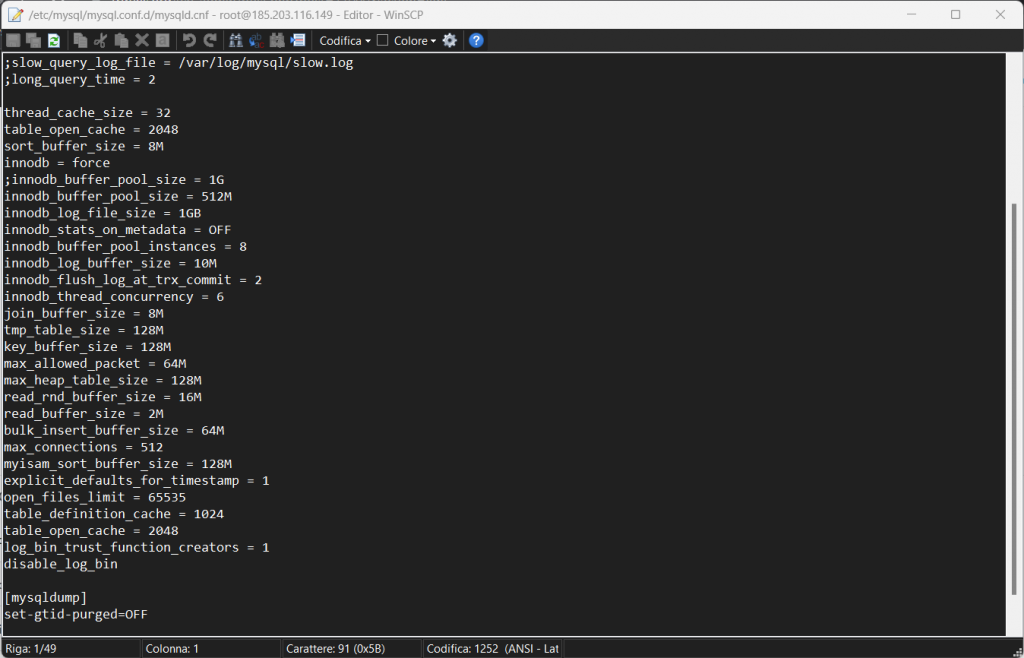Screen dimensions: 1024x658
Task: Click the Save file toolbar icon
Action: tap(13, 41)
